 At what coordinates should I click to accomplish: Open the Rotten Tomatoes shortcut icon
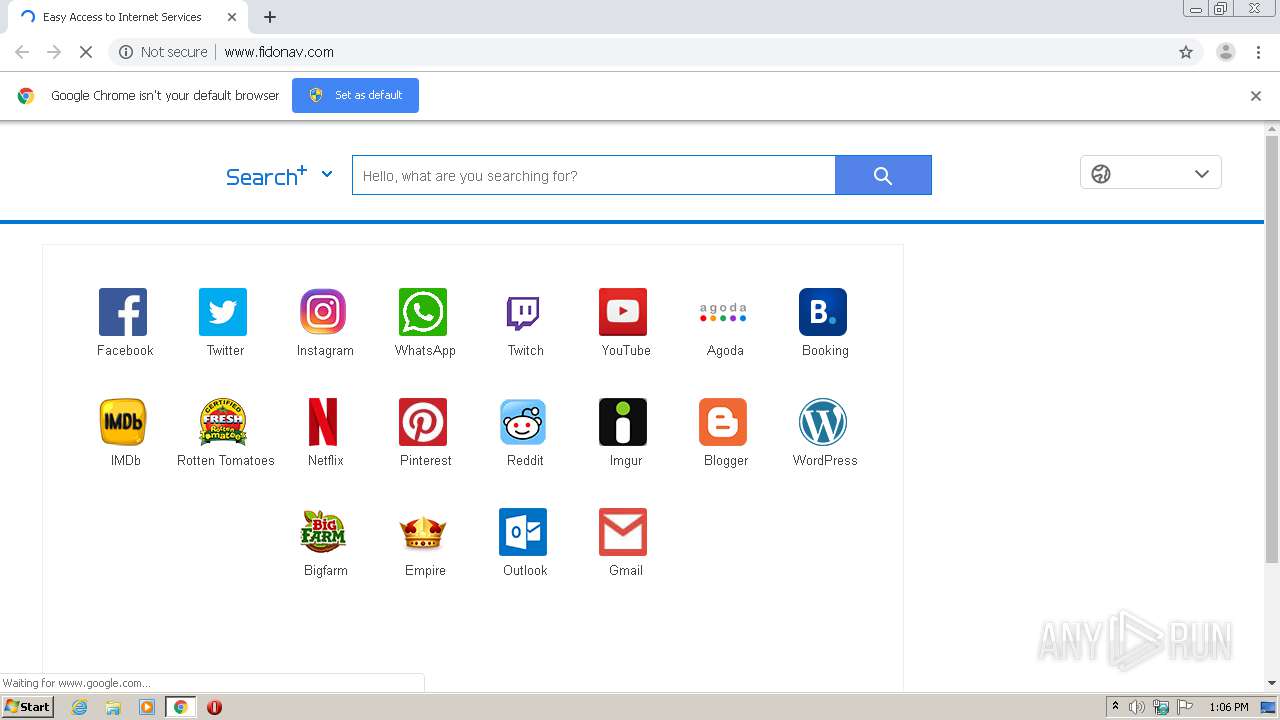[x=223, y=422]
